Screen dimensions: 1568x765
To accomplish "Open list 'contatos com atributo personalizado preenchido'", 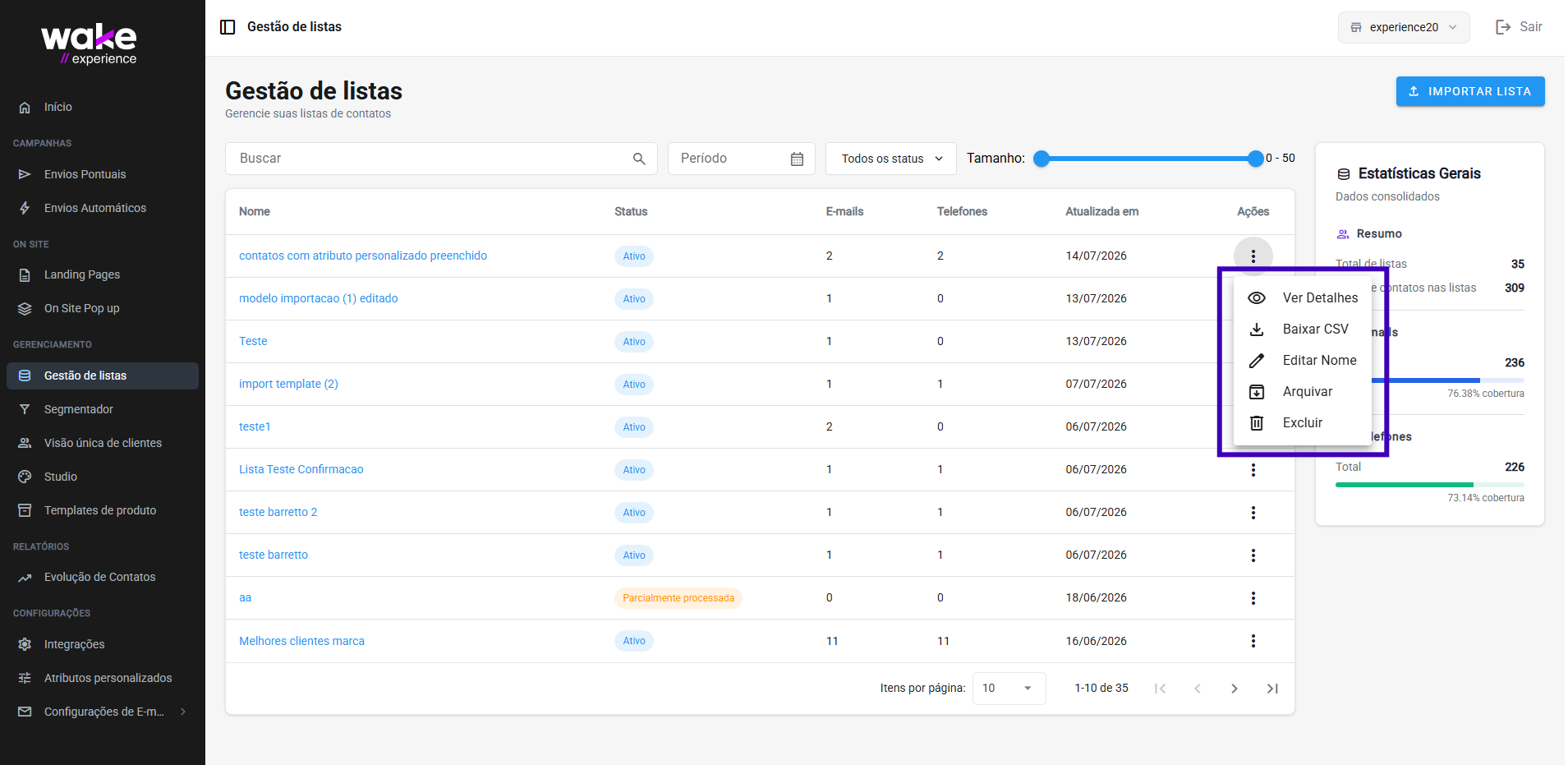I will [363, 256].
